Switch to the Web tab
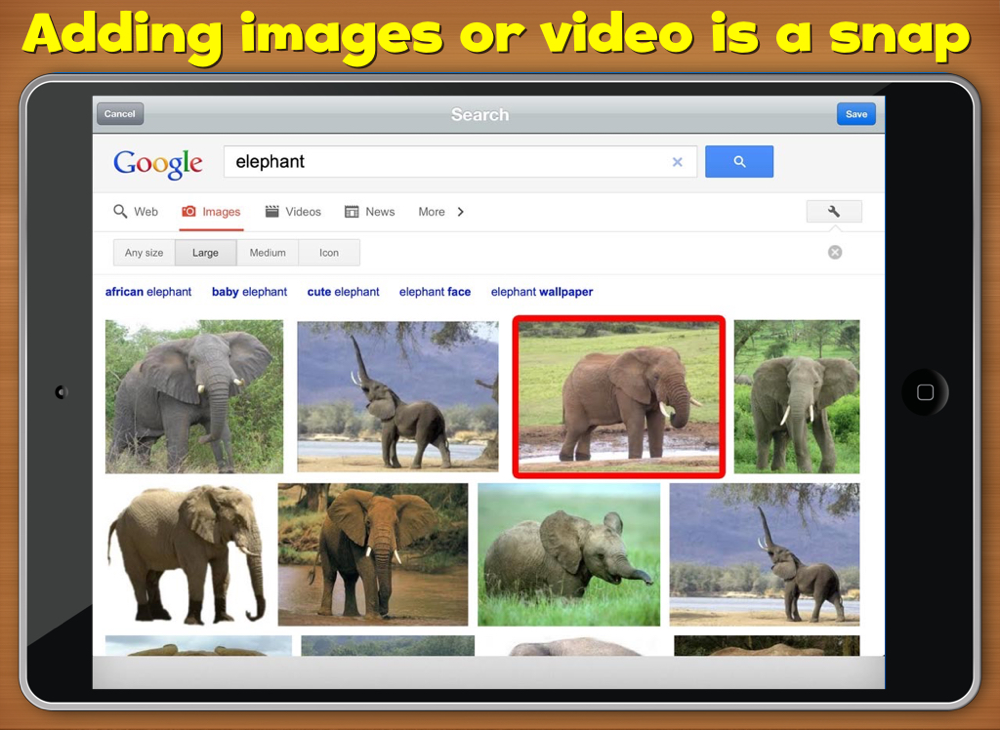Screen dimensions: 1000x730 pos(136,212)
